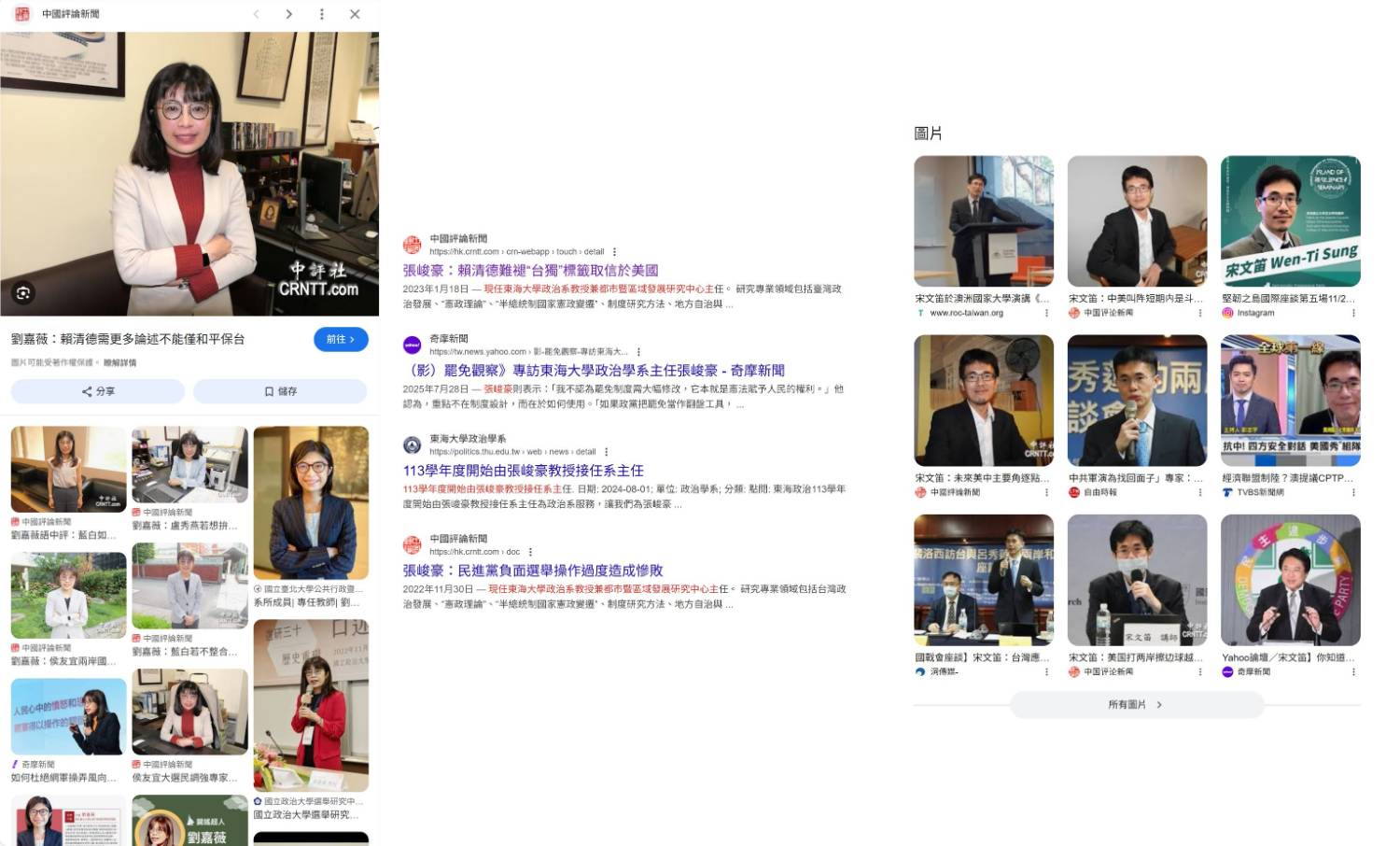This screenshot has width=1400, height=846.
Task: Click caption 劉嘉薇：賴清德需更多論述不能僅和平保台
Action: click(x=128, y=339)
